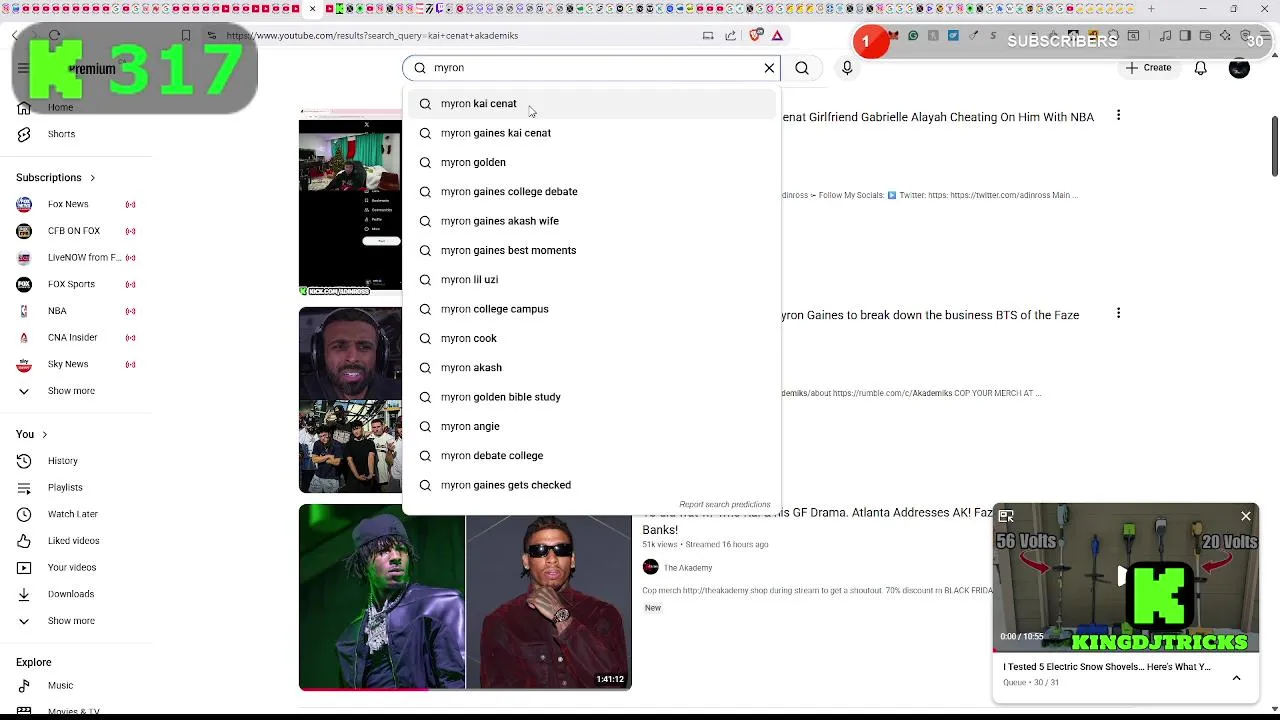Choose suggestion 'myron lil uzi'
The height and width of the screenshot is (720, 1280).
coord(592,280)
